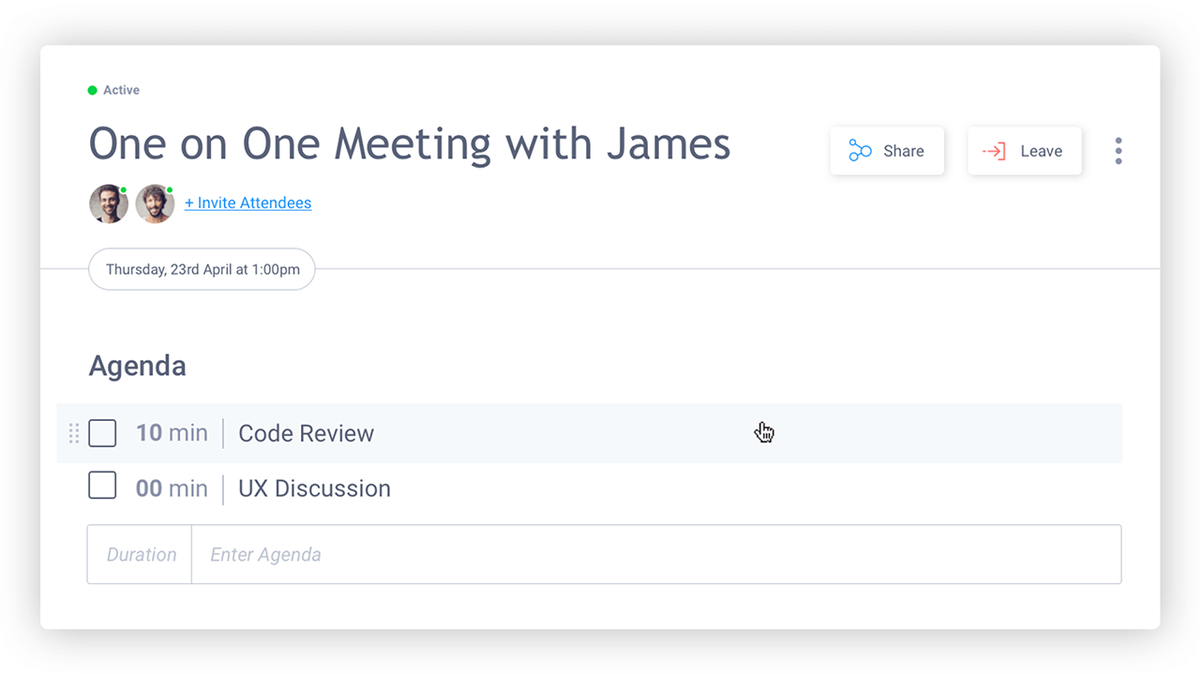Viewport: 1200px width, 675px height.
Task: Check the UX Discussion agenda checkbox
Action: pyautogui.click(x=102, y=486)
